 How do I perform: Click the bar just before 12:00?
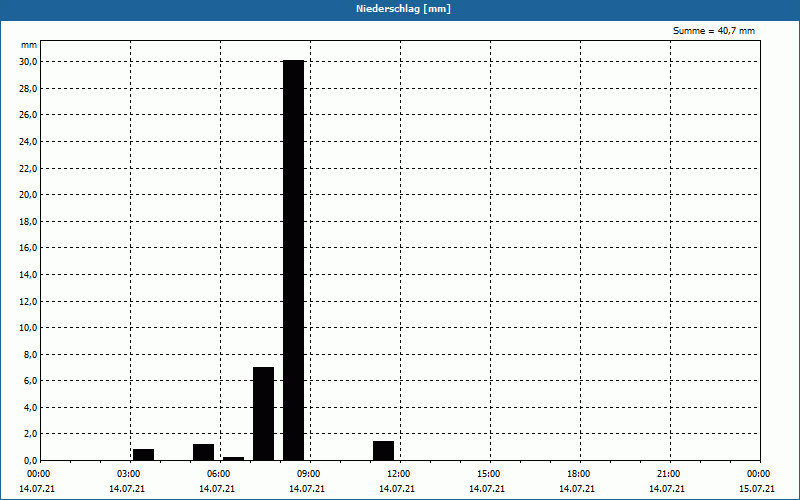click(383, 451)
